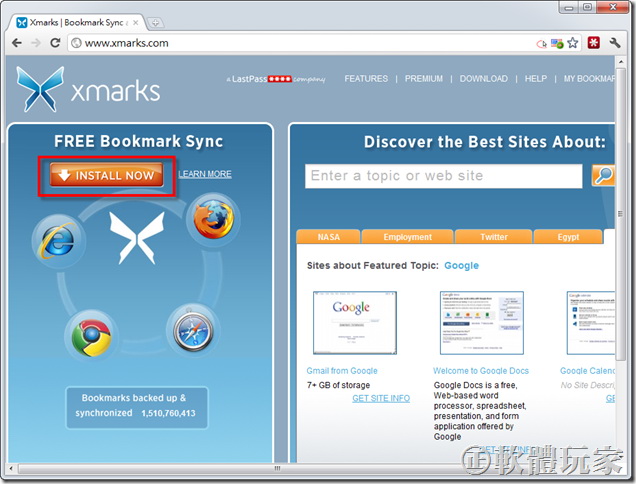Open the MY BOOKMARKS menu item
636x484 pixels.
tap(589, 79)
